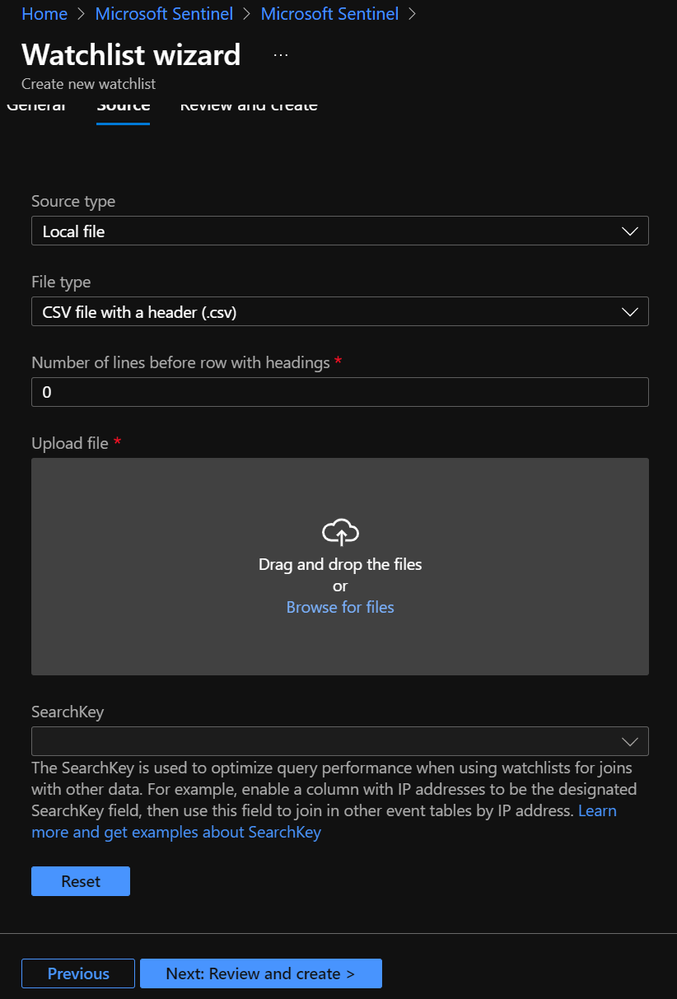Click the second Microsoft Sentinel breadcrumb
This screenshot has width=677, height=999.
click(329, 14)
